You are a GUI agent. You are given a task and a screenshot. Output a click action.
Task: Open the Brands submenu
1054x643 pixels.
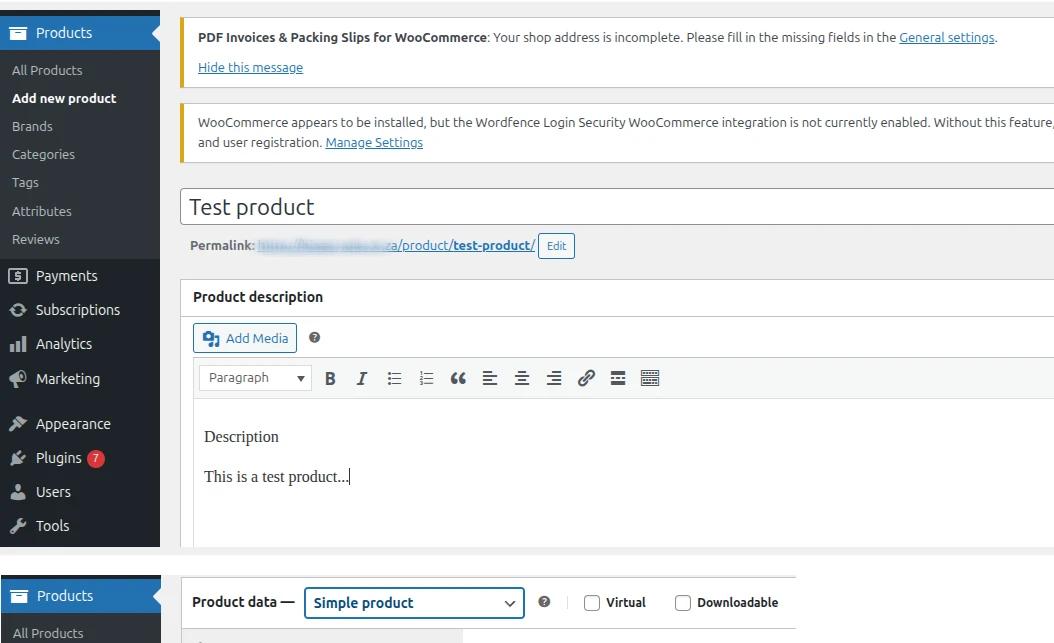pos(32,126)
